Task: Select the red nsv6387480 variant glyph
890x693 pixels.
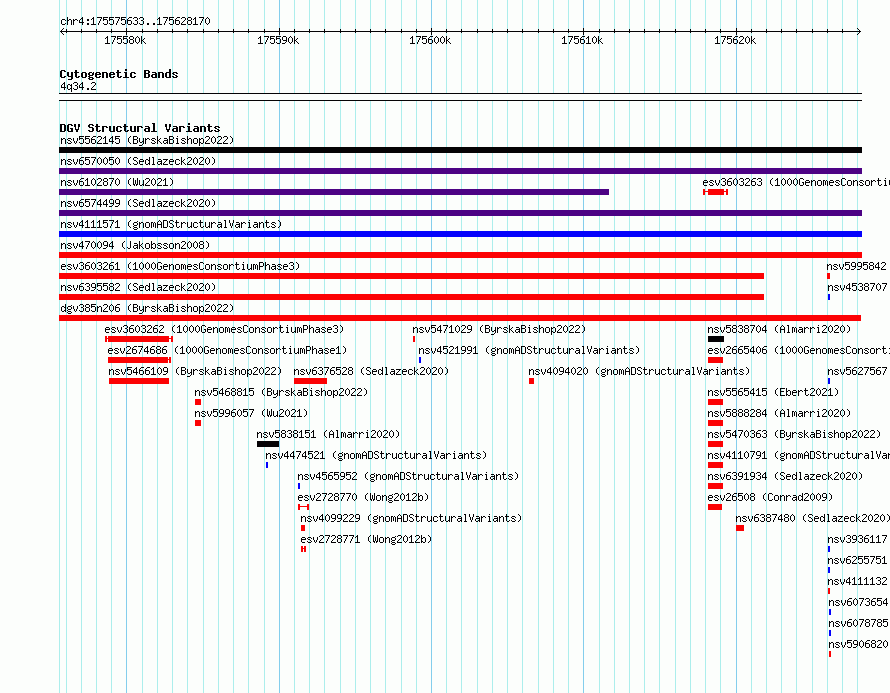Action: 740,528
